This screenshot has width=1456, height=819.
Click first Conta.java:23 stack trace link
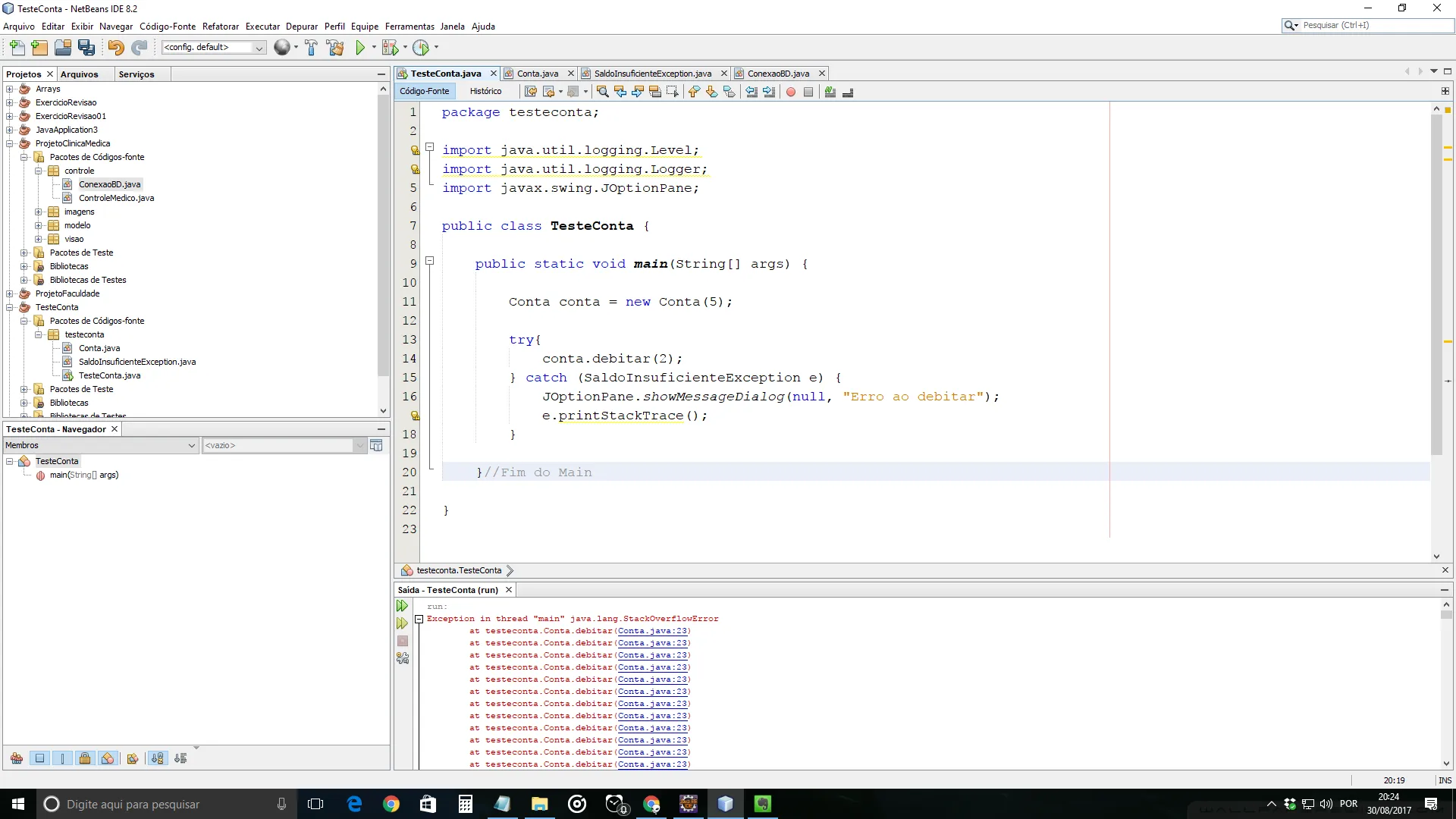click(651, 631)
